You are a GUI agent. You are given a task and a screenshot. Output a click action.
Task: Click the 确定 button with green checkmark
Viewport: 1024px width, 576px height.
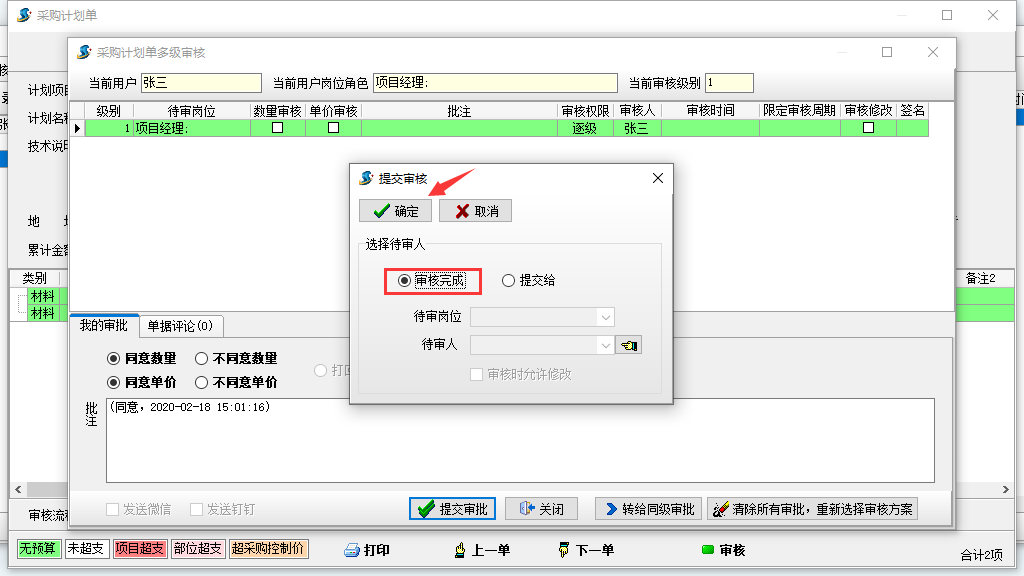396,211
